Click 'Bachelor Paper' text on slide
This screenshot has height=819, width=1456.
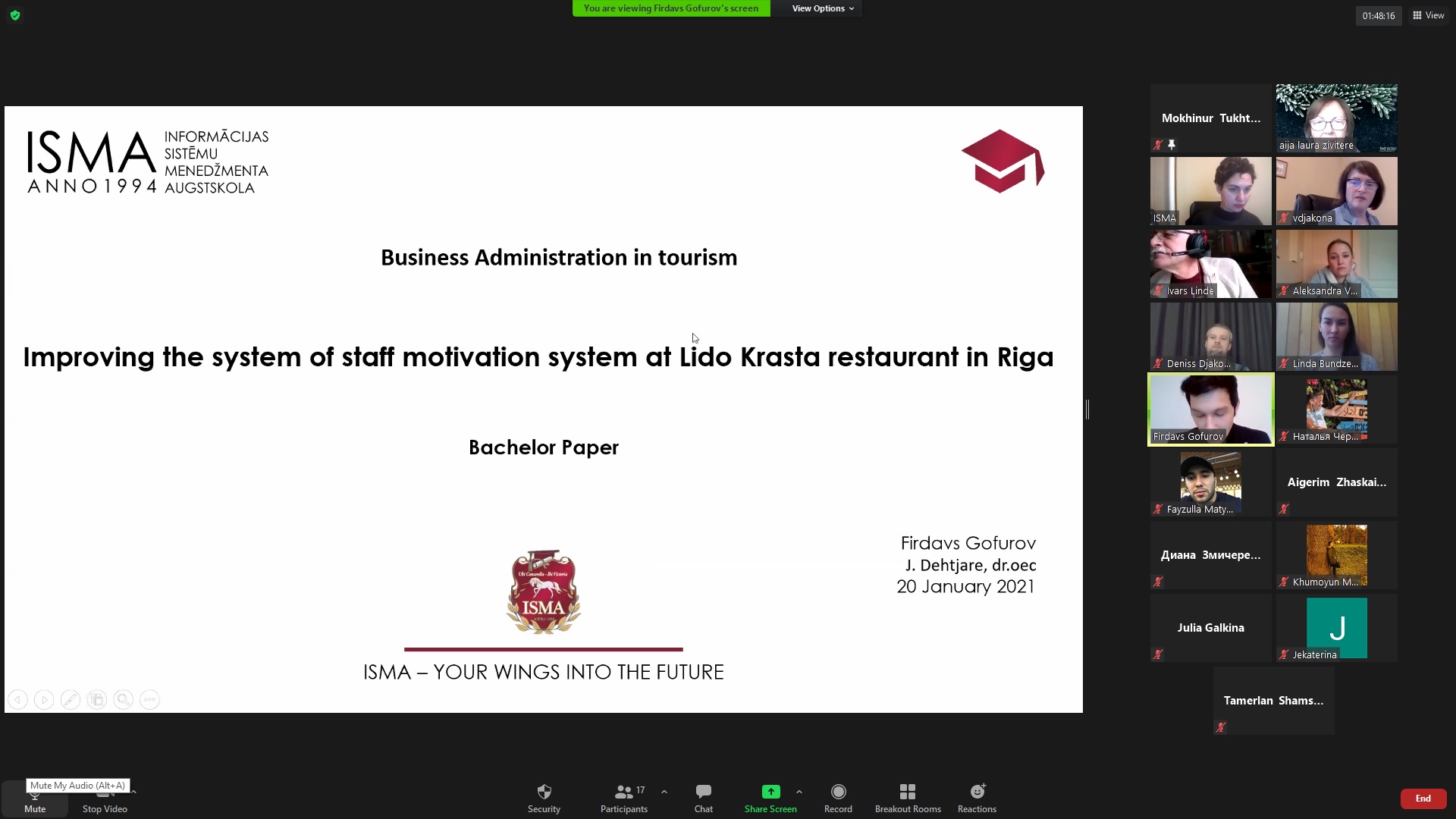[544, 447]
